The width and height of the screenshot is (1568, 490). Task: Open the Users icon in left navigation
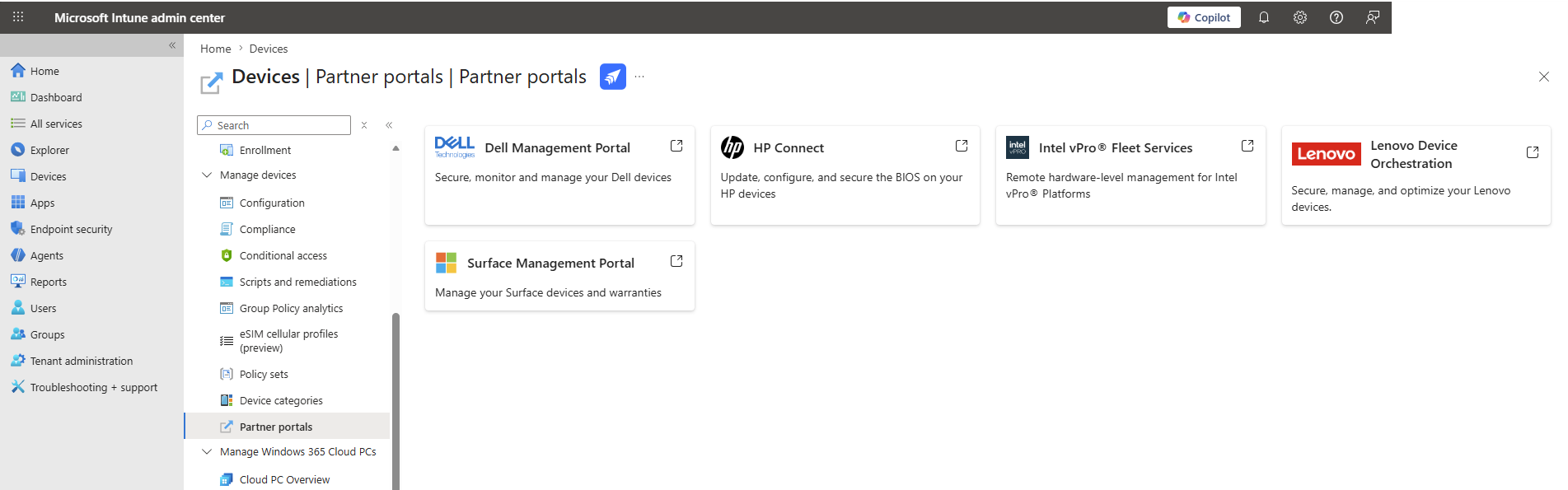18,308
